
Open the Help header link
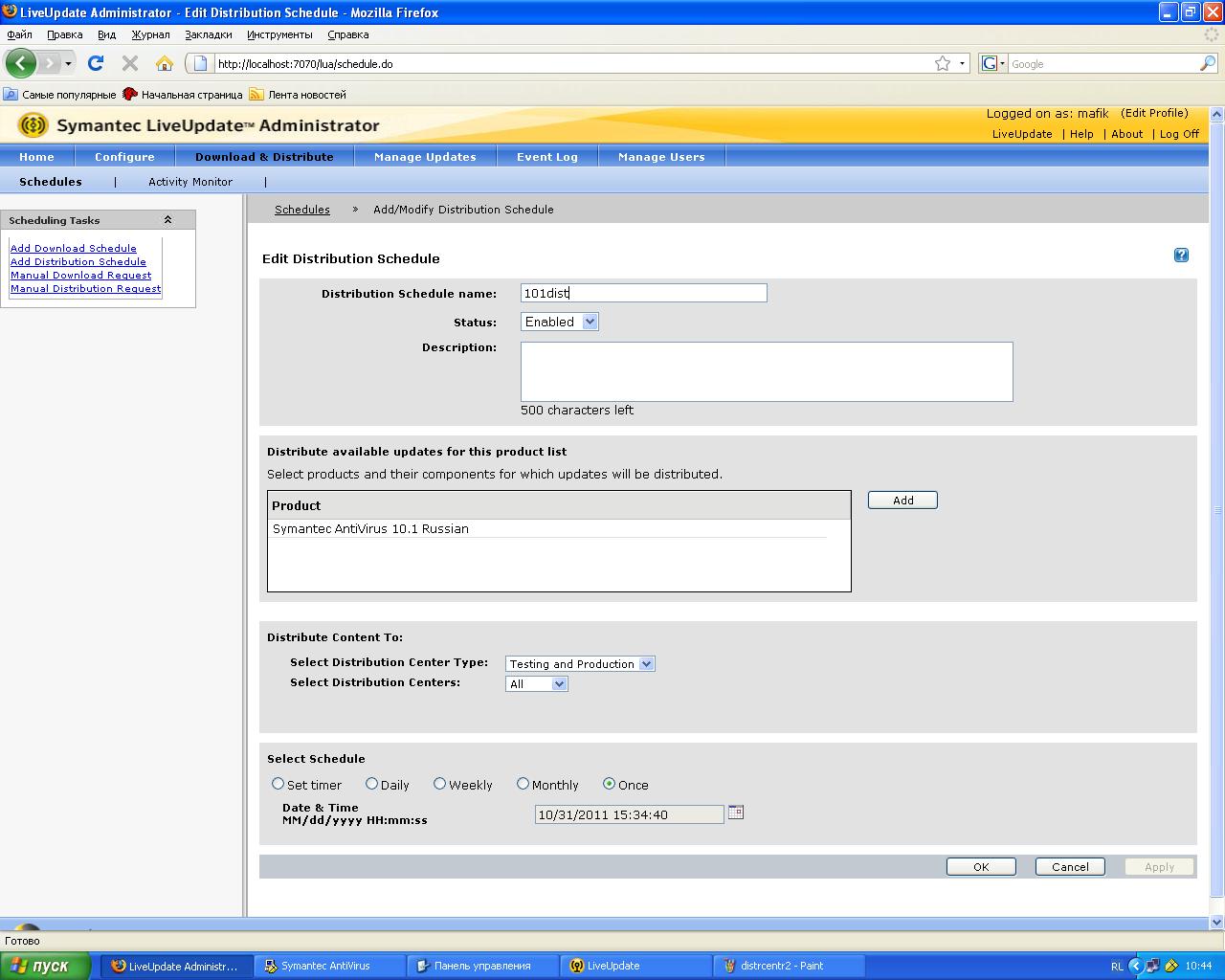pyautogui.click(x=1081, y=134)
